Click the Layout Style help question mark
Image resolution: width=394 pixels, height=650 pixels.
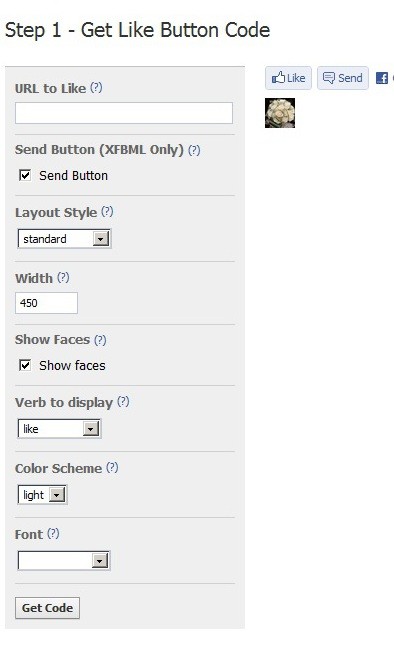click(x=107, y=212)
